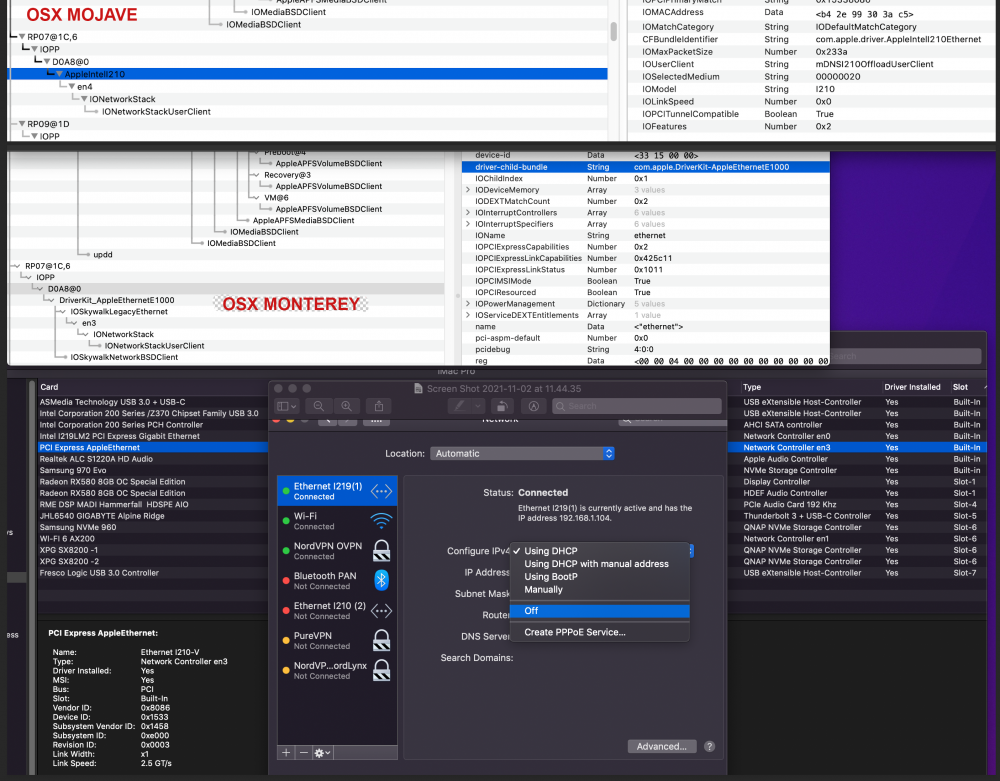This screenshot has height=781, width=1000.
Task: Select the NordVPN OVPN lock entry
Action: click(x=337, y=551)
